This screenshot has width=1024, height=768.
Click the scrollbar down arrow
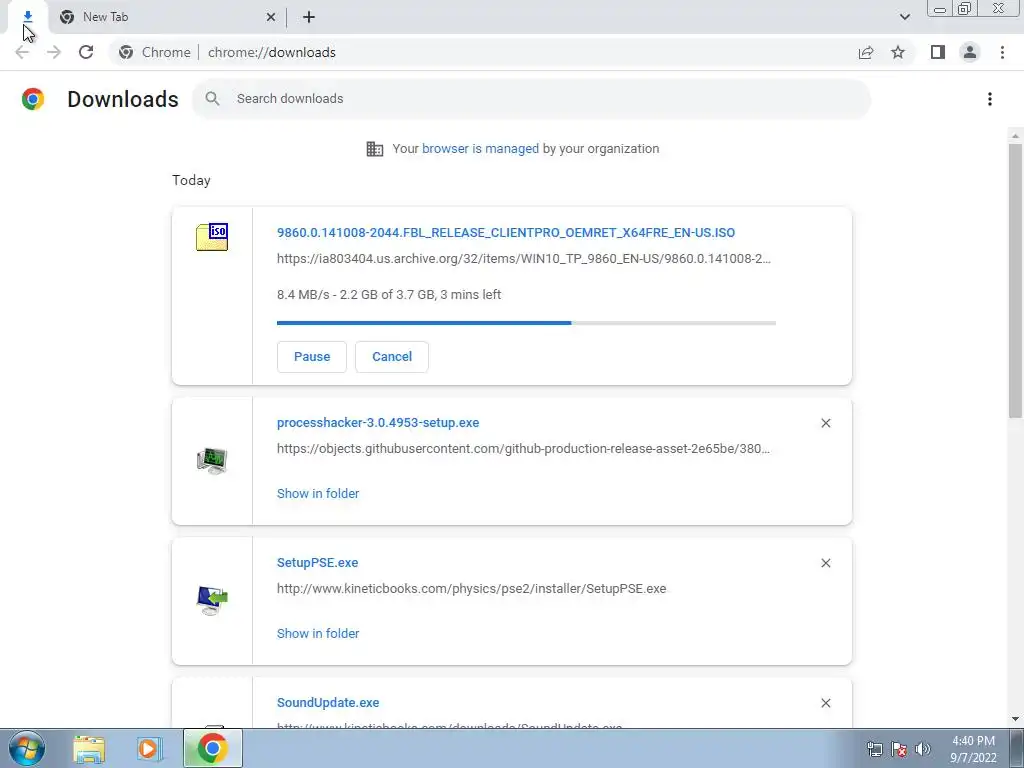[1015, 719]
